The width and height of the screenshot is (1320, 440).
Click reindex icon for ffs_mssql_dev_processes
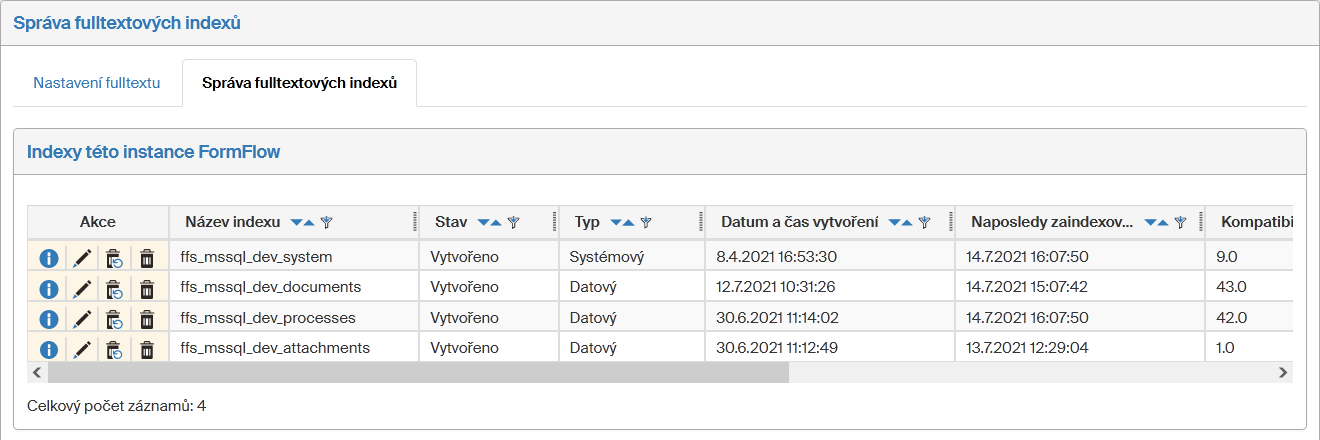114,319
